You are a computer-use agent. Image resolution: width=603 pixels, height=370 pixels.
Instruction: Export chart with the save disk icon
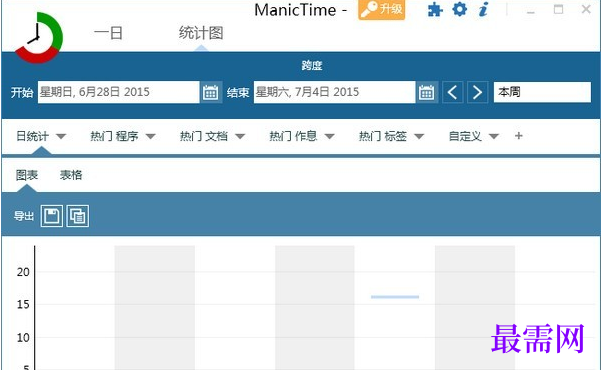pyautogui.click(x=52, y=216)
